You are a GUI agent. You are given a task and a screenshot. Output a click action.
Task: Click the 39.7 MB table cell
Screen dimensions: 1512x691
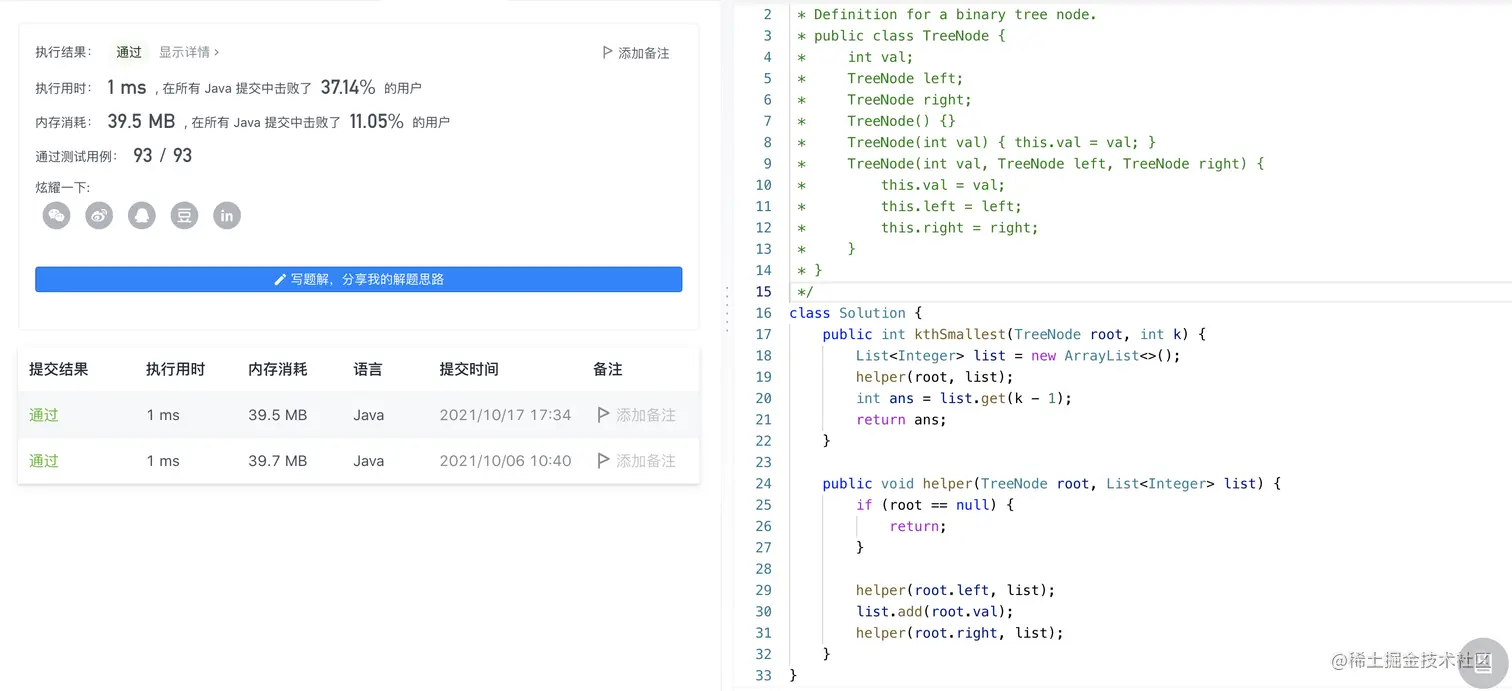coord(278,461)
